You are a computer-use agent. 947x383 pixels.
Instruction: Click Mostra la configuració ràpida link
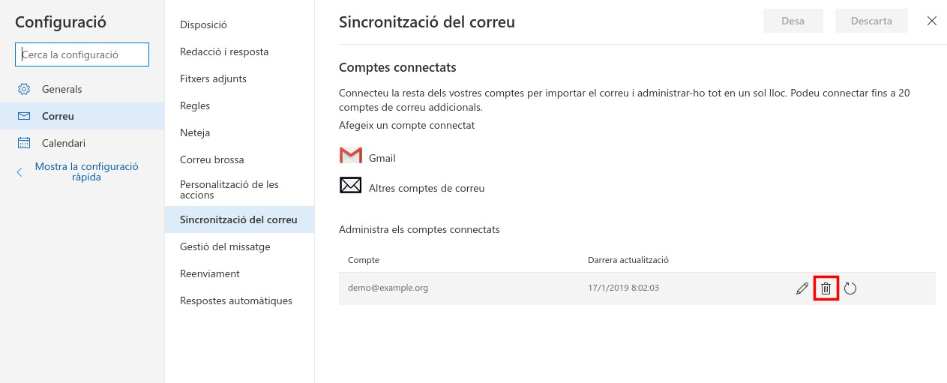point(86,172)
